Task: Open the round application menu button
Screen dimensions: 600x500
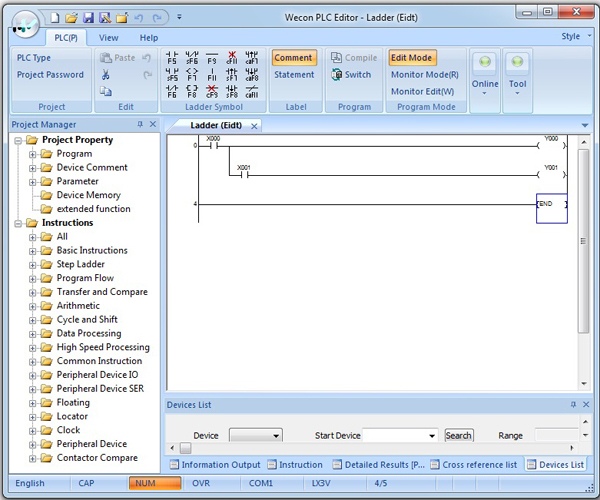Action: (x=25, y=25)
